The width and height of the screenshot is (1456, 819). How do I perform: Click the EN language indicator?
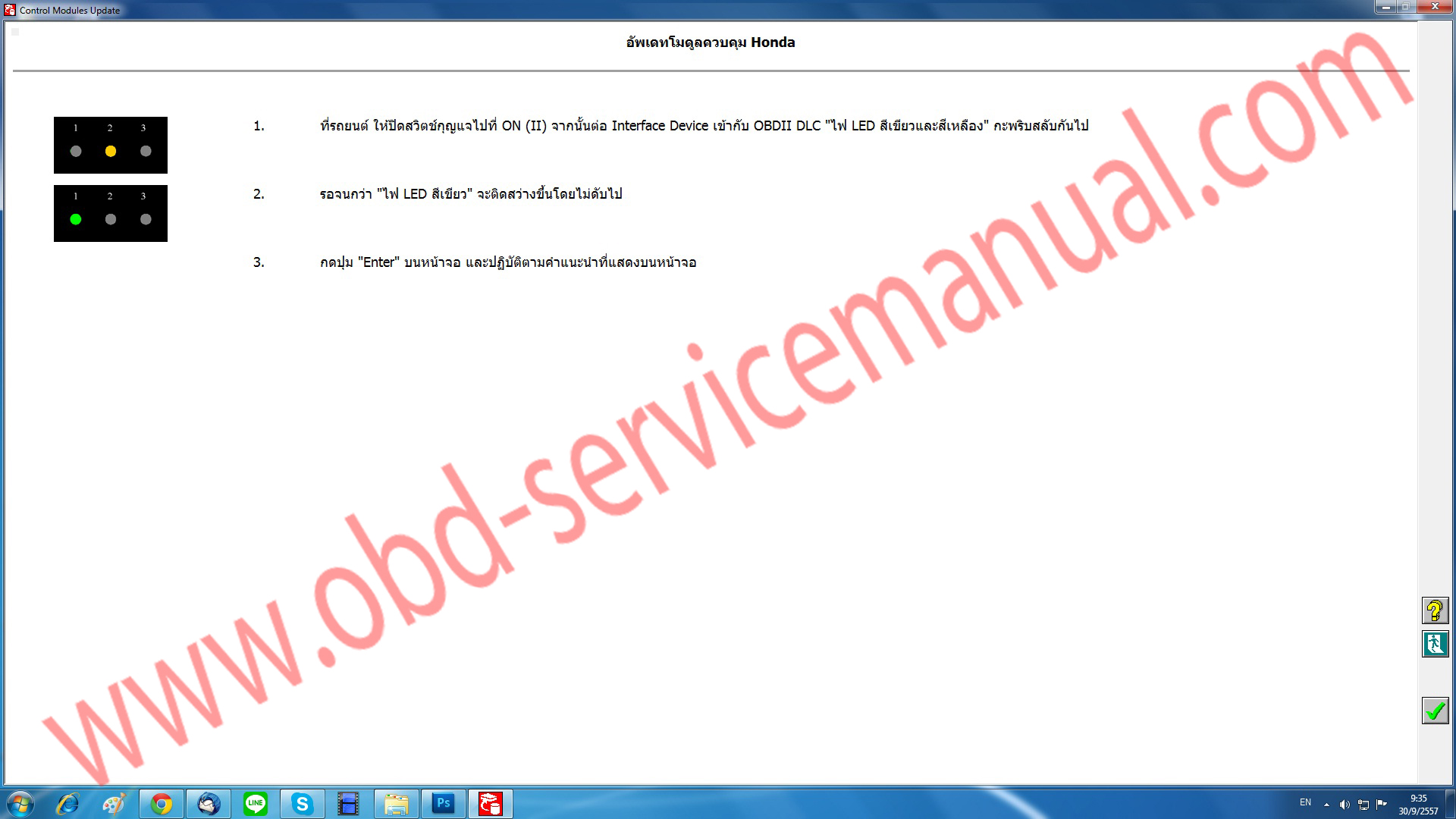(1305, 802)
